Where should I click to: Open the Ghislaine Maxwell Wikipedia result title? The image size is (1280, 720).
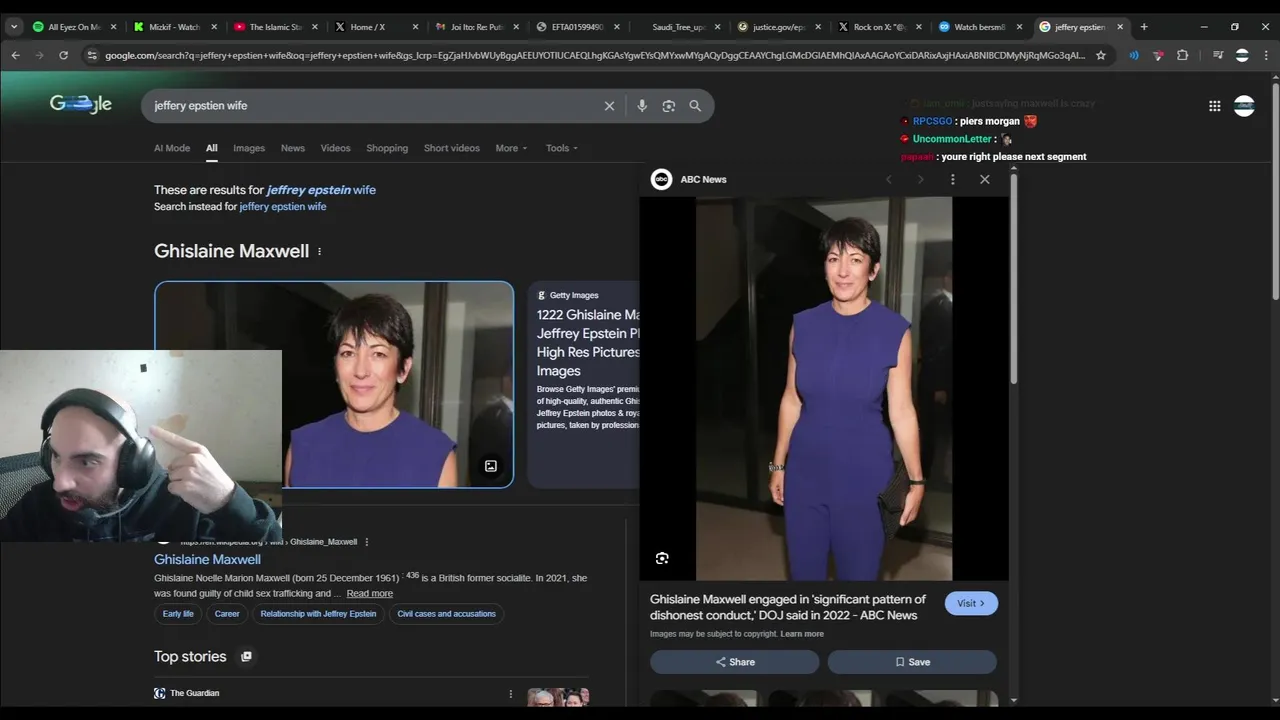(x=207, y=560)
